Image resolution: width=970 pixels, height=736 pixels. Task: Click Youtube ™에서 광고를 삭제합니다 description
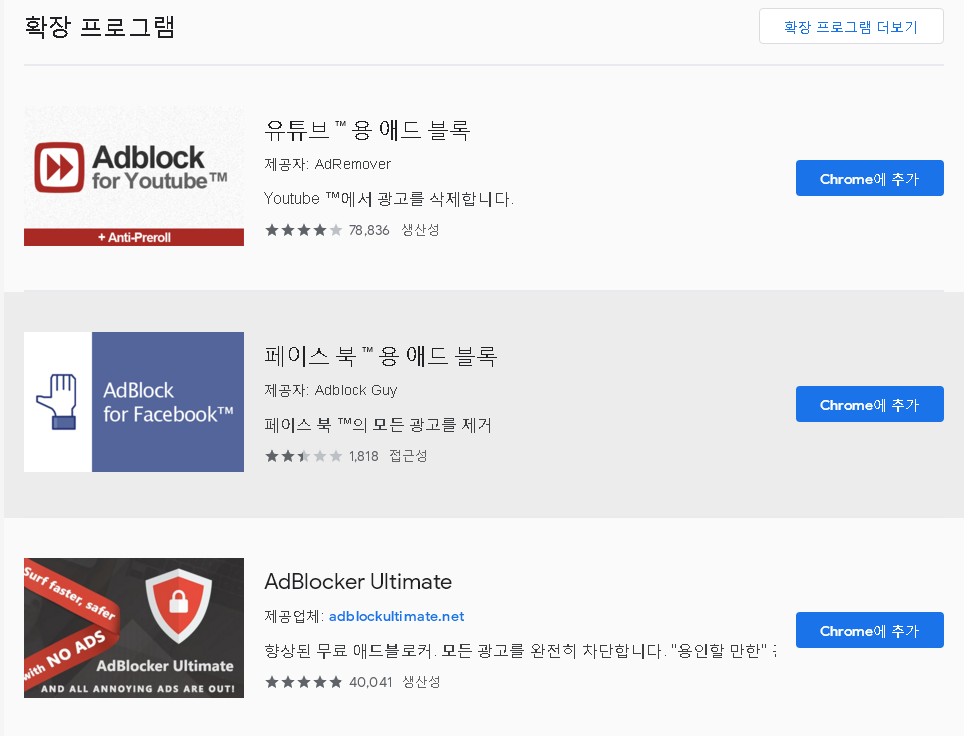coord(388,199)
